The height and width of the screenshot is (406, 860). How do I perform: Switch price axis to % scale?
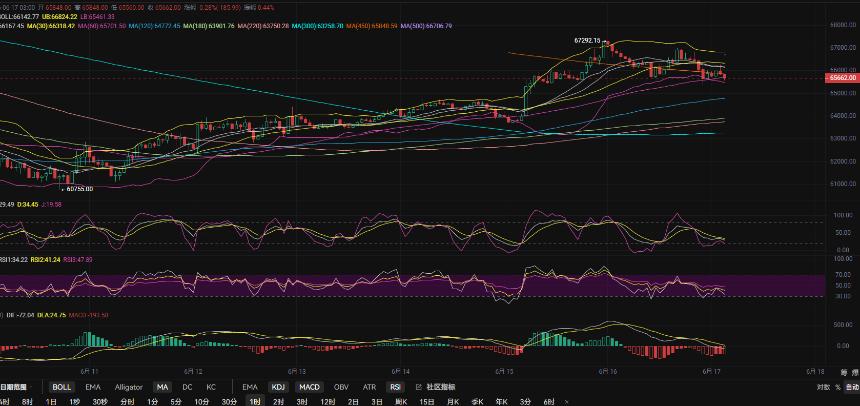838,387
